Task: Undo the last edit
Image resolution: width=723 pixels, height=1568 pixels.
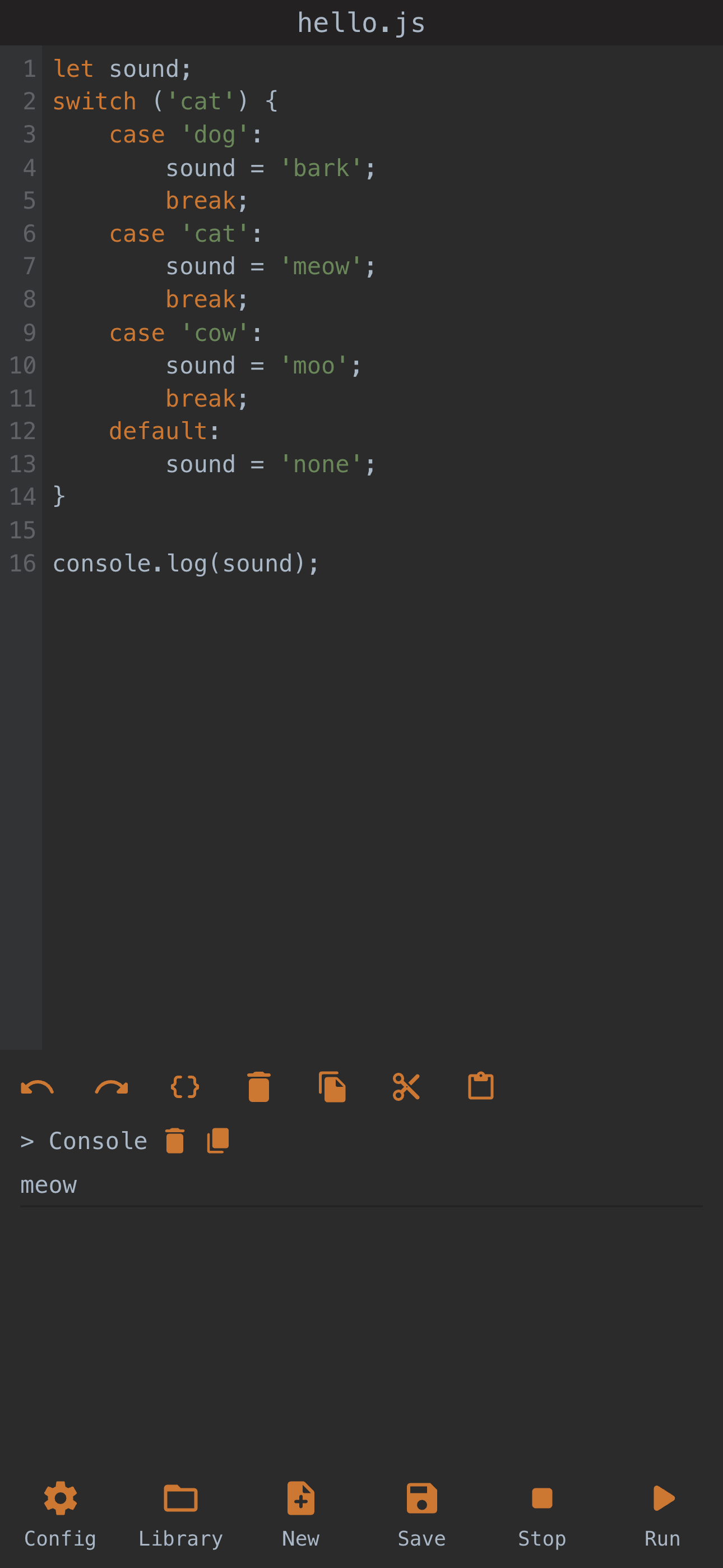Action: click(x=37, y=1087)
